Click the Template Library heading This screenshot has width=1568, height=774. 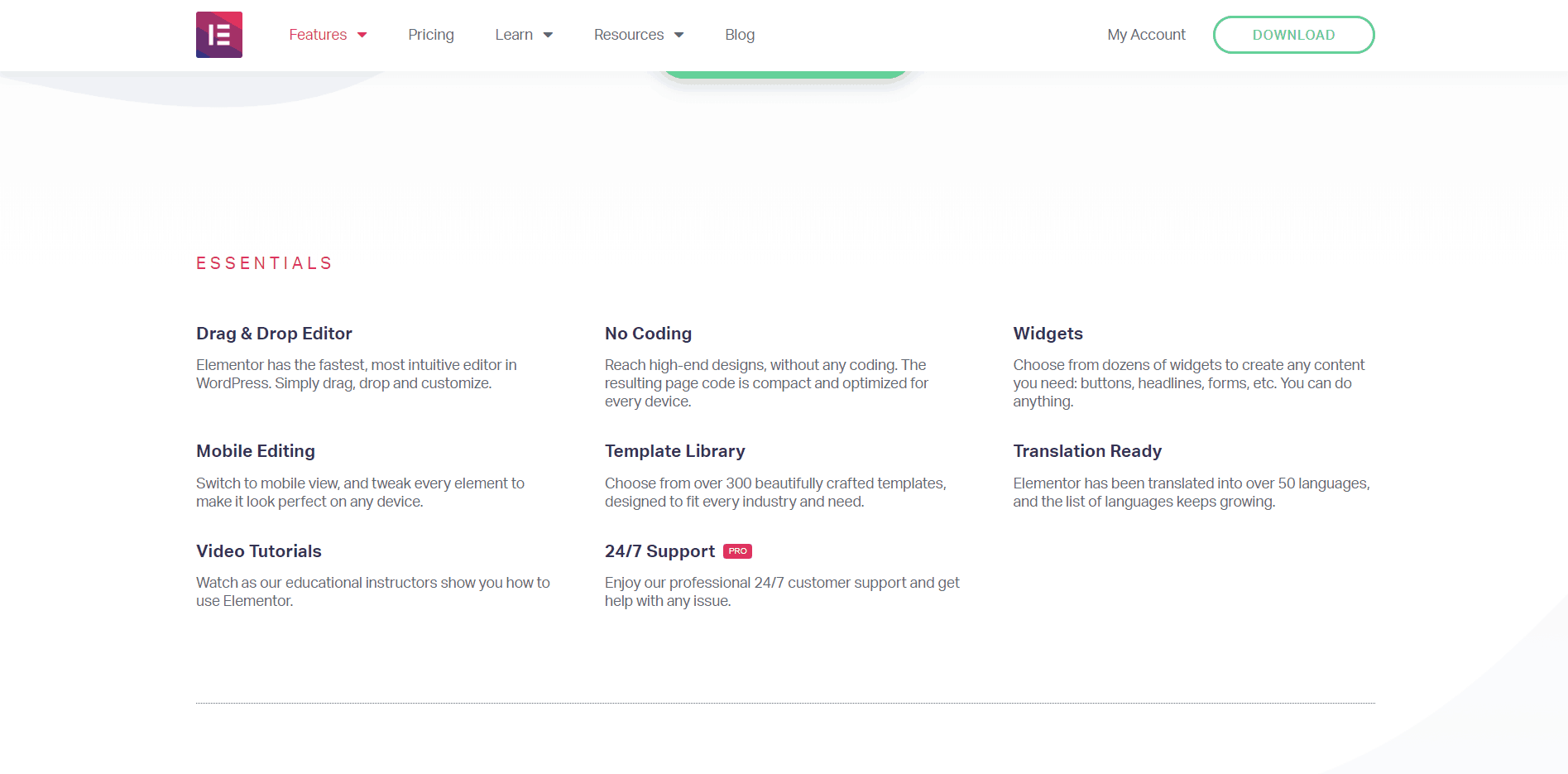pos(674,451)
